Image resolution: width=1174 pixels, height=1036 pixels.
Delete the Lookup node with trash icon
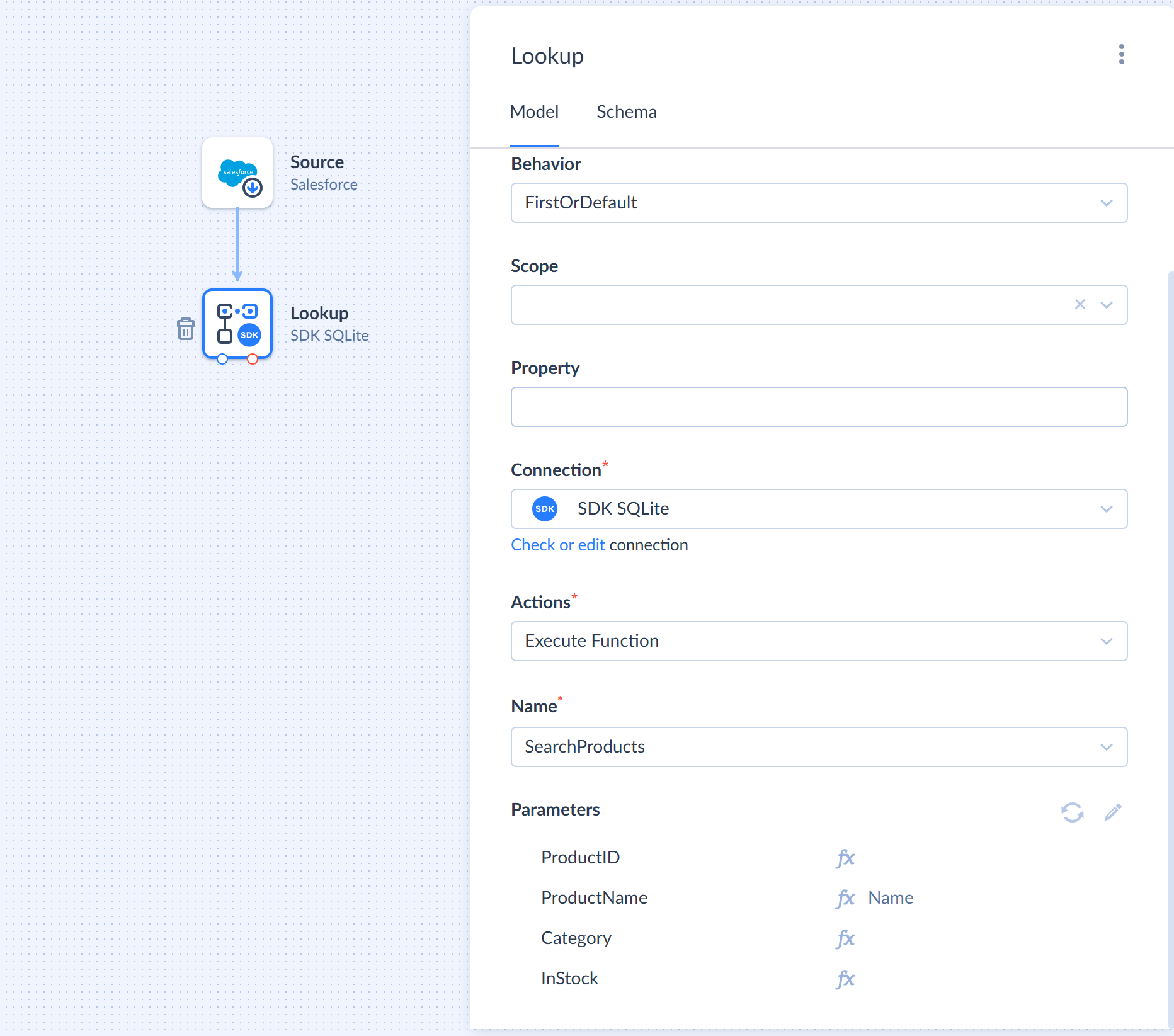tap(186, 329)
